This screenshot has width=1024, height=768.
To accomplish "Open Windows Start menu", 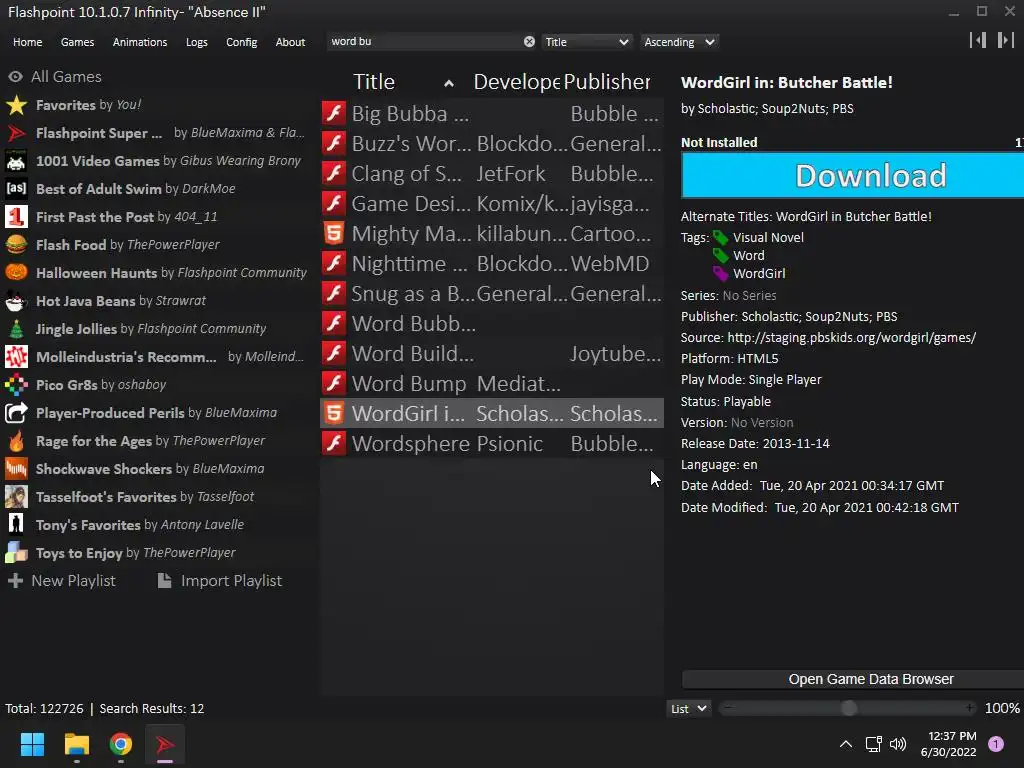I will 32,744.
